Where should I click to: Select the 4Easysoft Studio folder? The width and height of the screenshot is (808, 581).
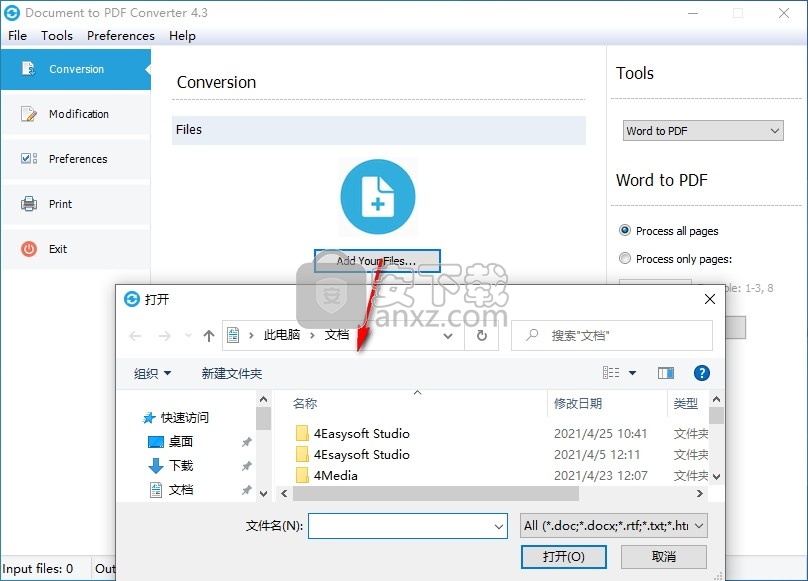pyautogui.click(x=361, y=434)
